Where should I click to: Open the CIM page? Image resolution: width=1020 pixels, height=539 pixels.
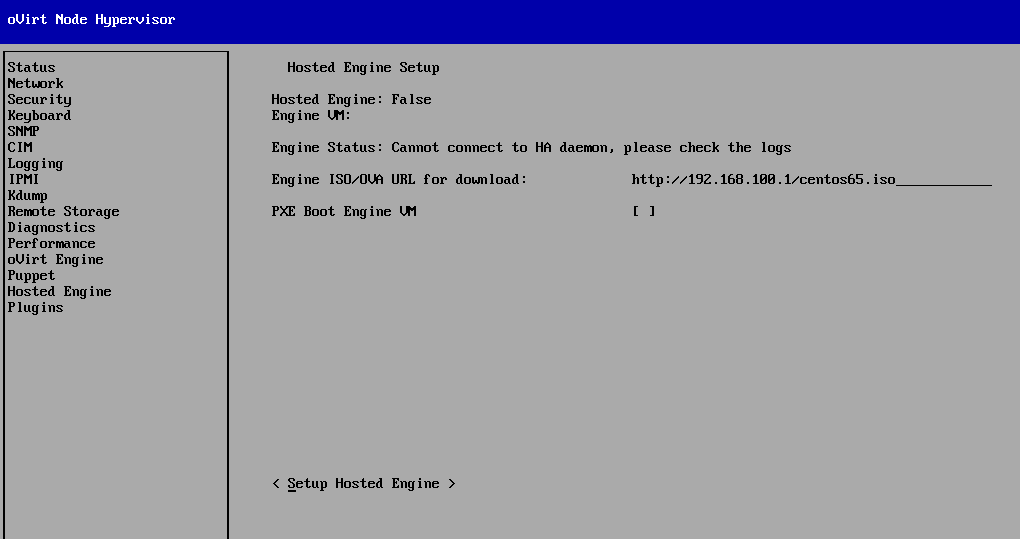click(20, 148)
